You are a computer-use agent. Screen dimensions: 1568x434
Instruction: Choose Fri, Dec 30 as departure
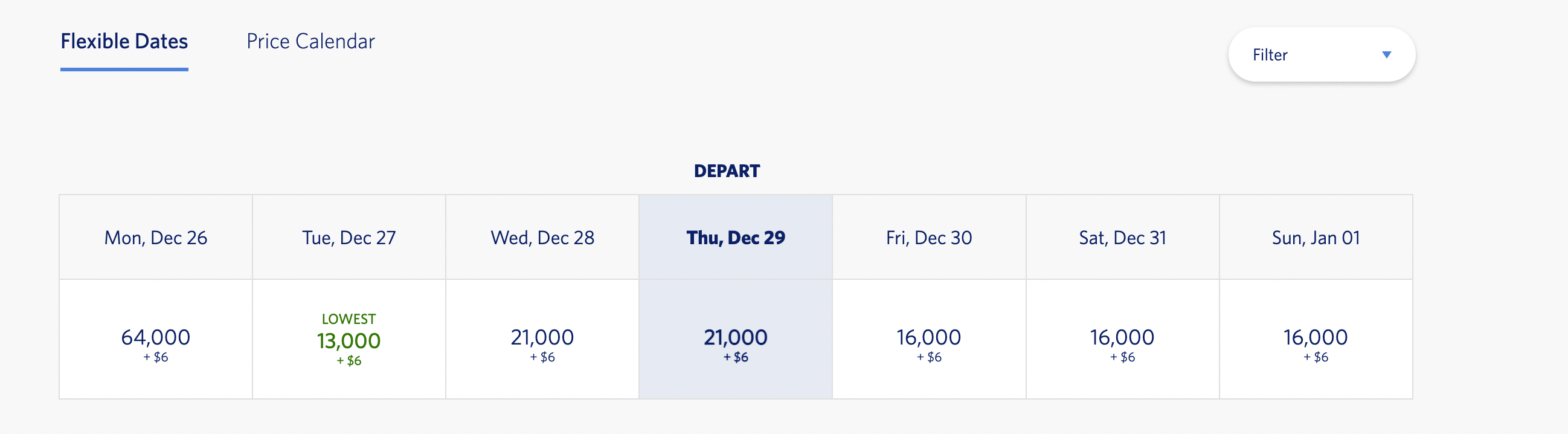tap(929, 238)
